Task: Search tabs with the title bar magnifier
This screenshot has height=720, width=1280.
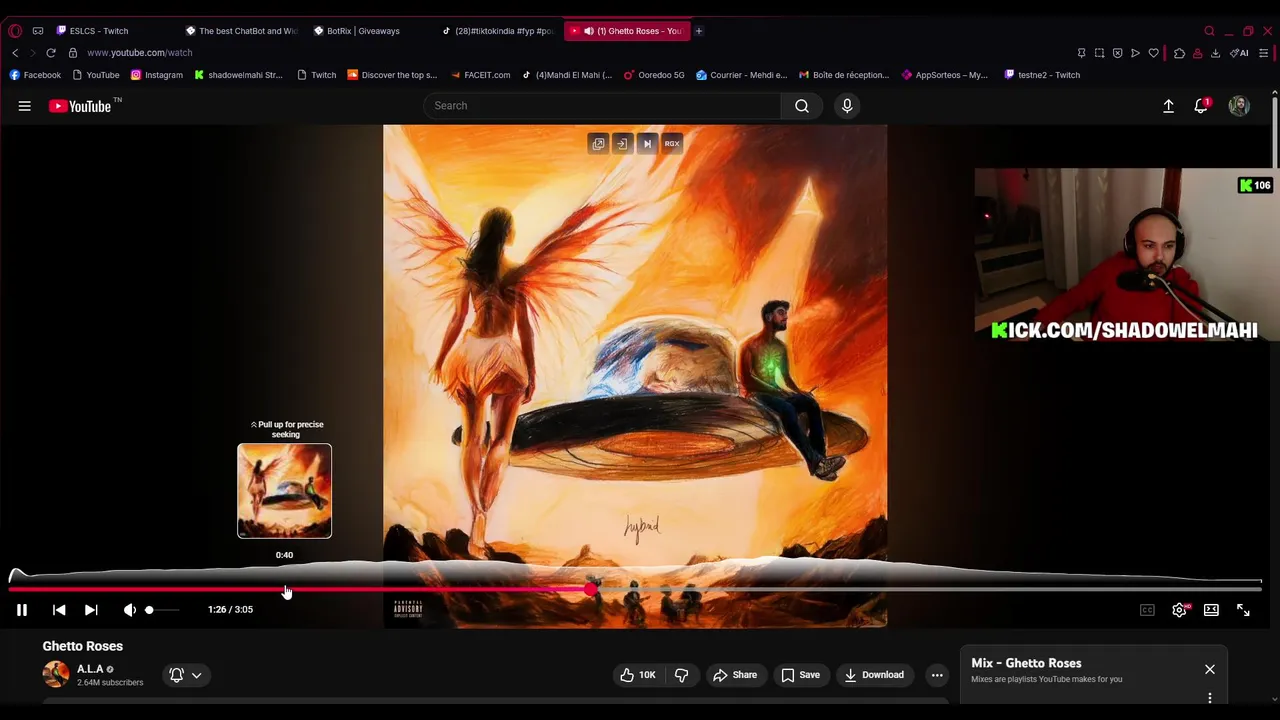Action: (1209, 31)
